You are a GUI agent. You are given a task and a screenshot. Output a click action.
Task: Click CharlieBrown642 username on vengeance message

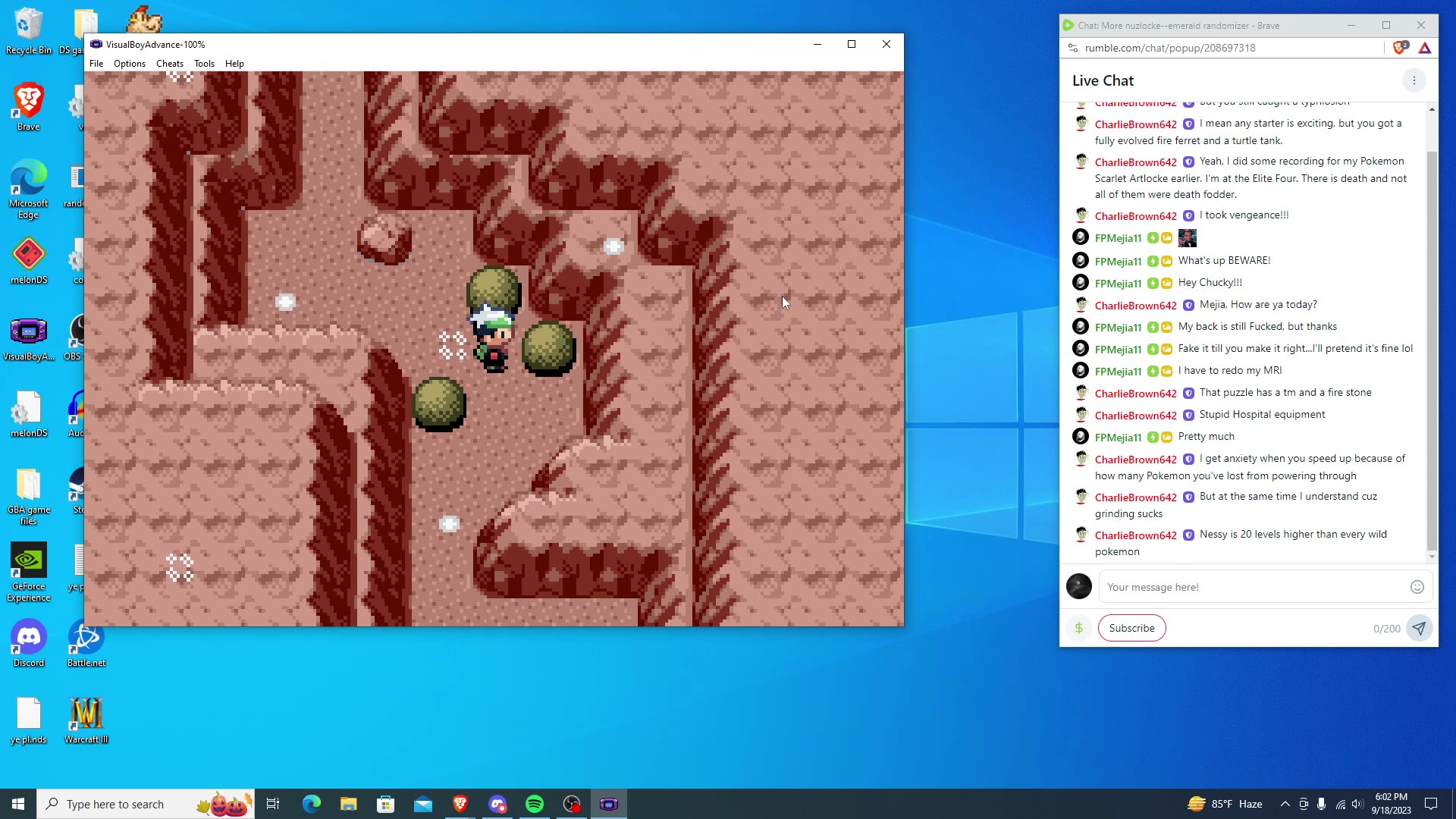(x=1135, y=216)
